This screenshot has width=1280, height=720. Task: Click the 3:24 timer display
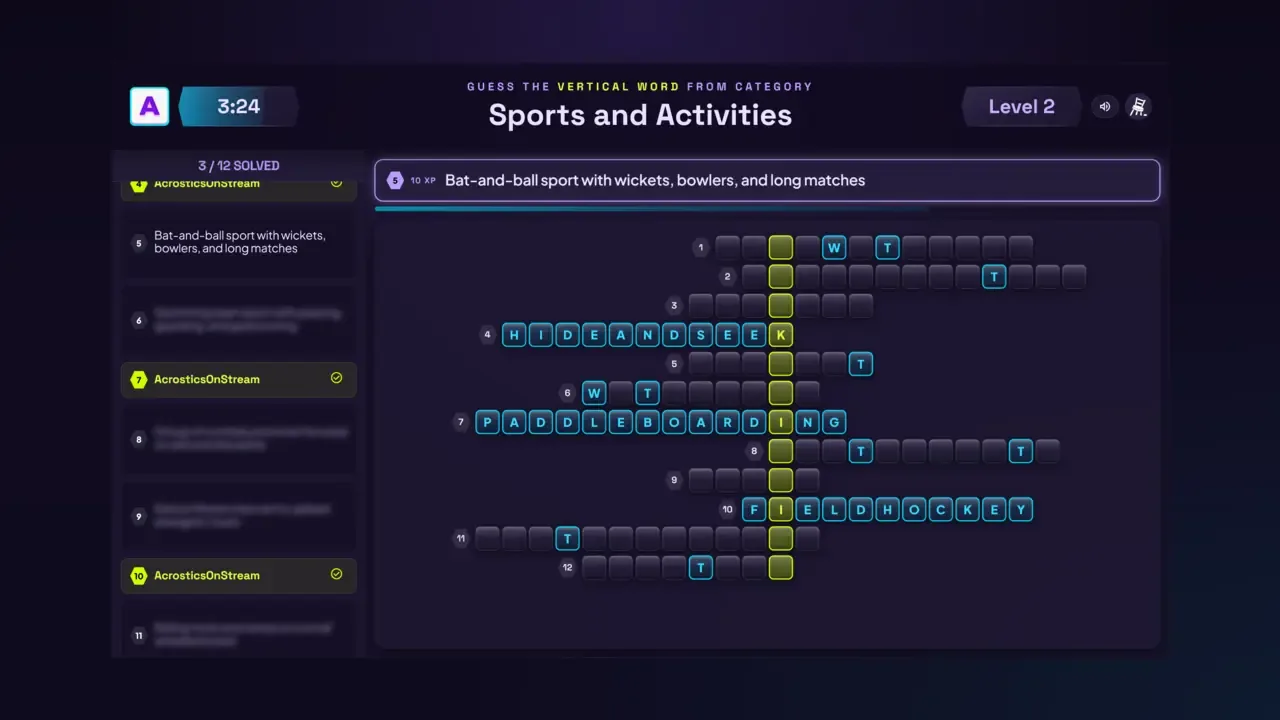[238, 106]
